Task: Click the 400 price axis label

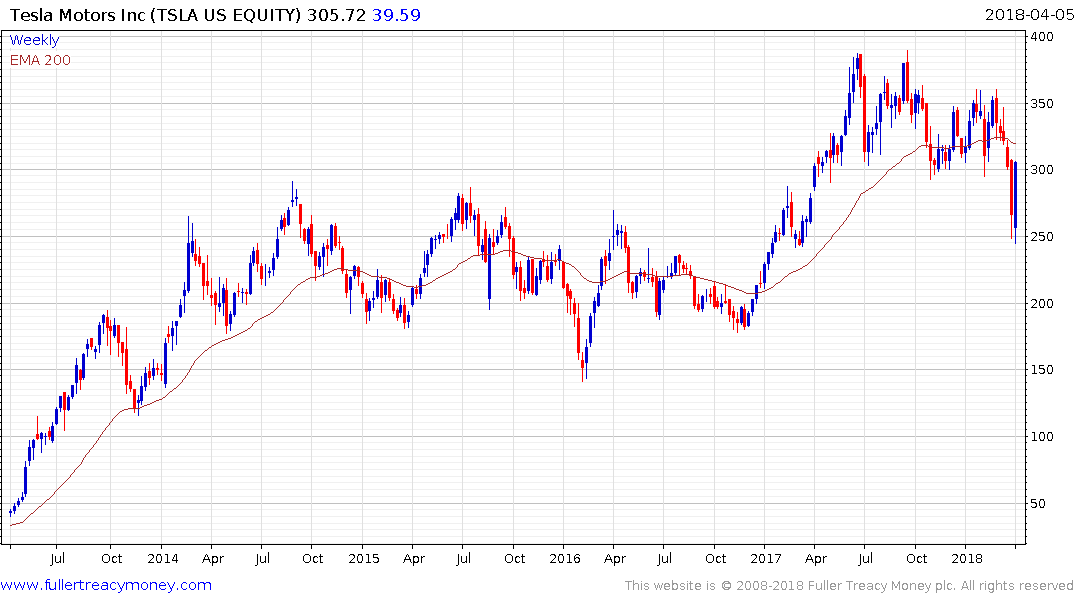Action: [x=1042, y=36]
